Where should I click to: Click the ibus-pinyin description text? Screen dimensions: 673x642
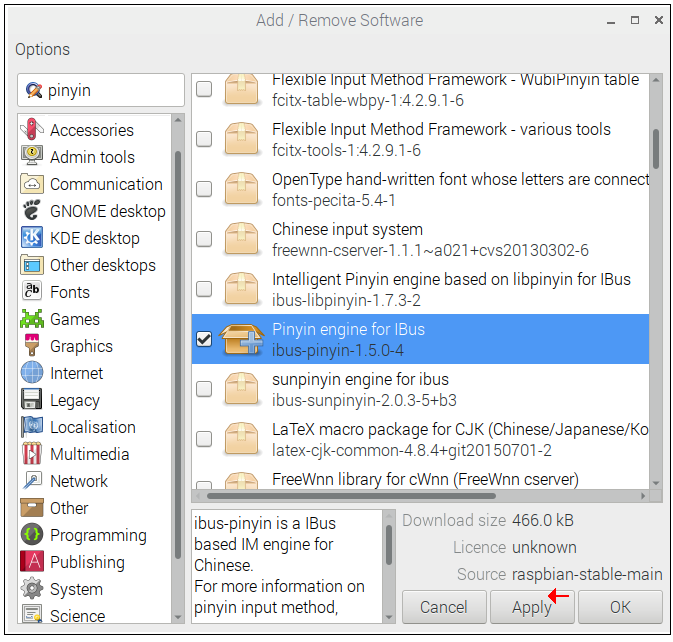(279, 565)
